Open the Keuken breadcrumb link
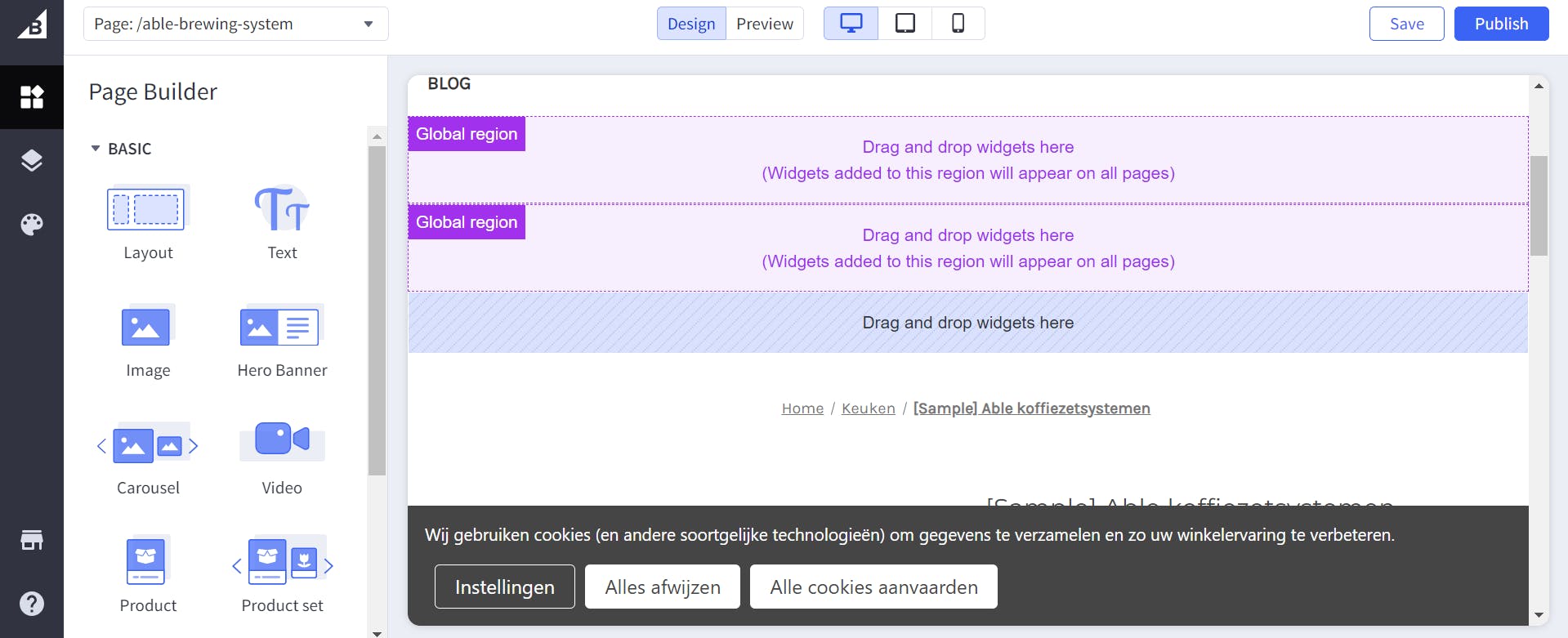This screenshot has height=638, width=1568. [869, 408]
